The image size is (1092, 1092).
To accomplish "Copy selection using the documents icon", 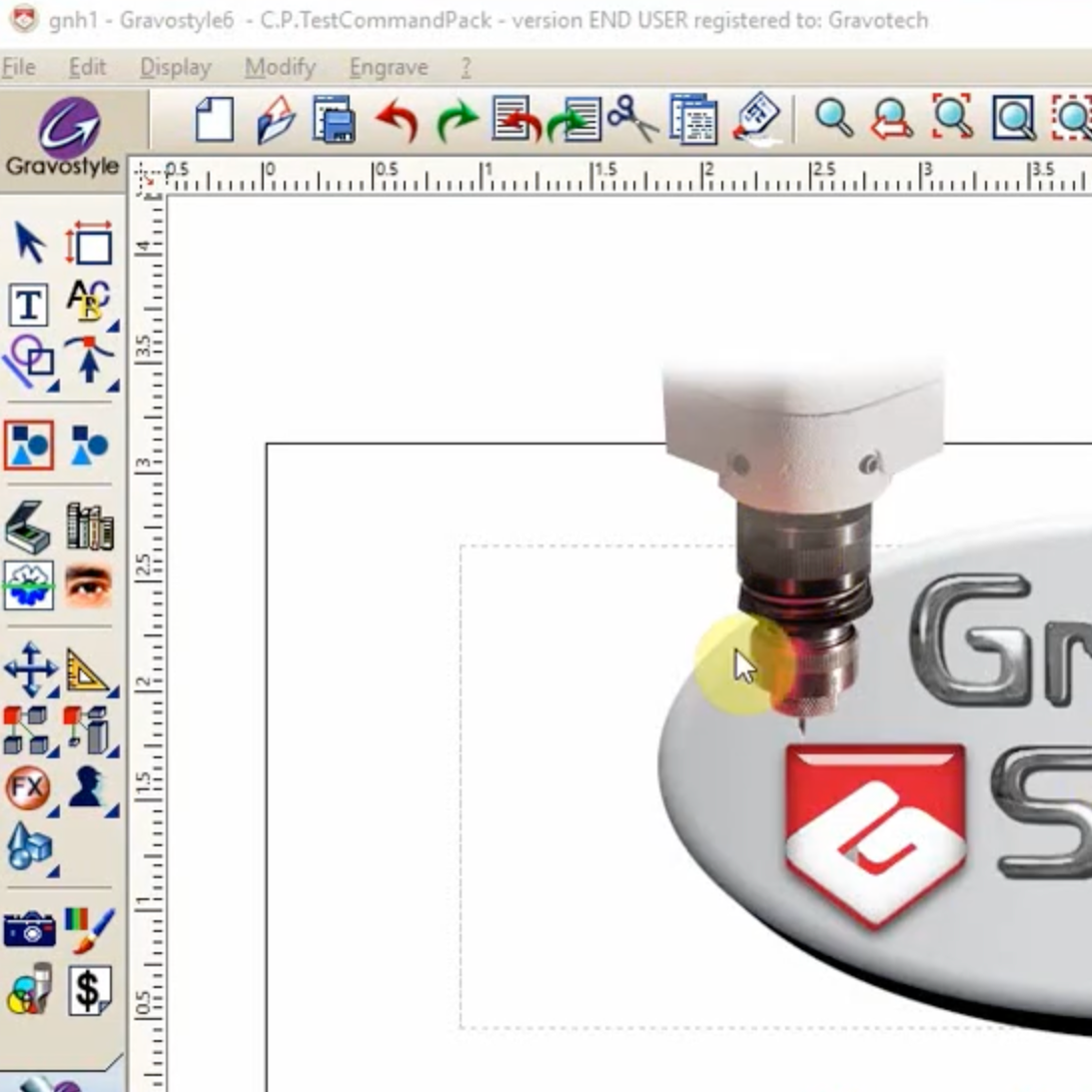I will [x=693, y=120].
